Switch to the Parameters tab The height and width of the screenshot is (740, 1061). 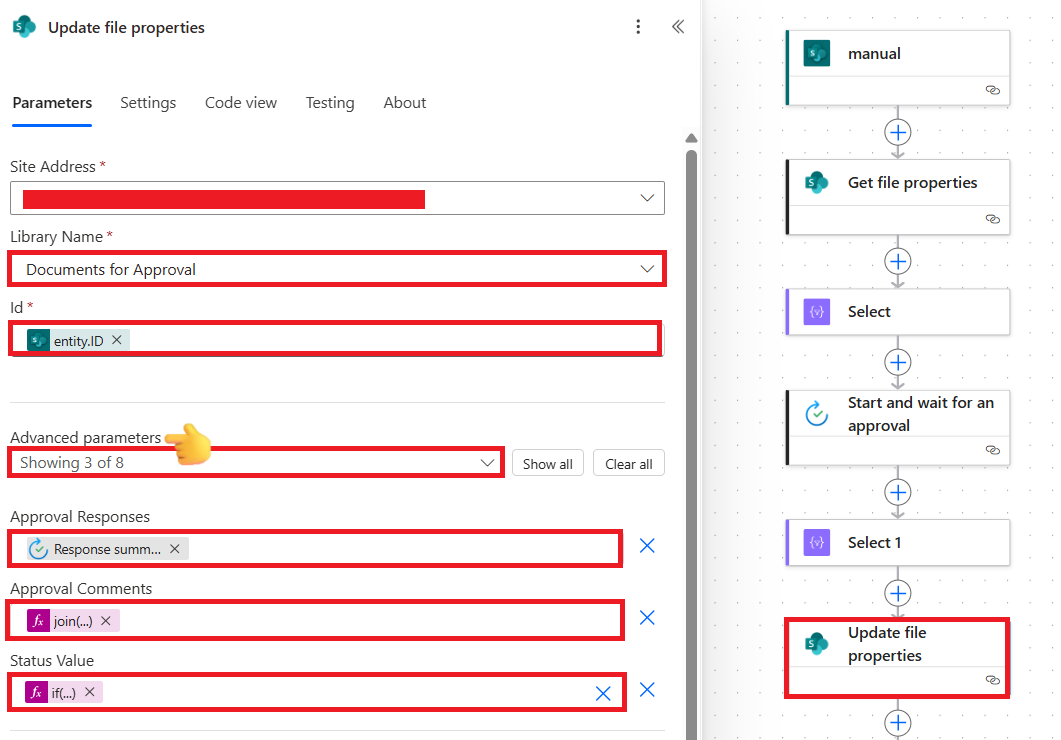tap(52, 103)
